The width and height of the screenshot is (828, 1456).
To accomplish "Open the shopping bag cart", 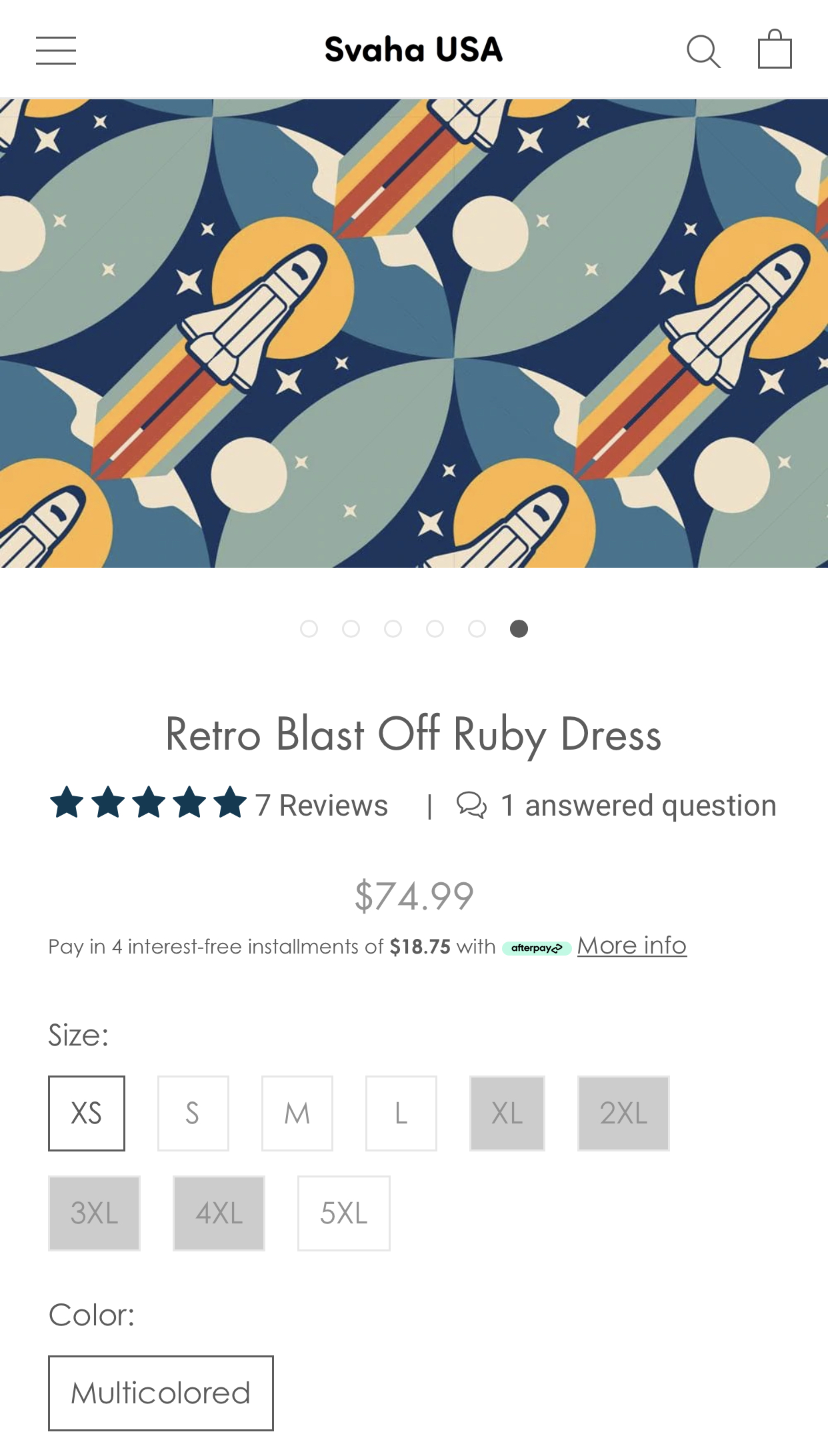I will 775,50.
